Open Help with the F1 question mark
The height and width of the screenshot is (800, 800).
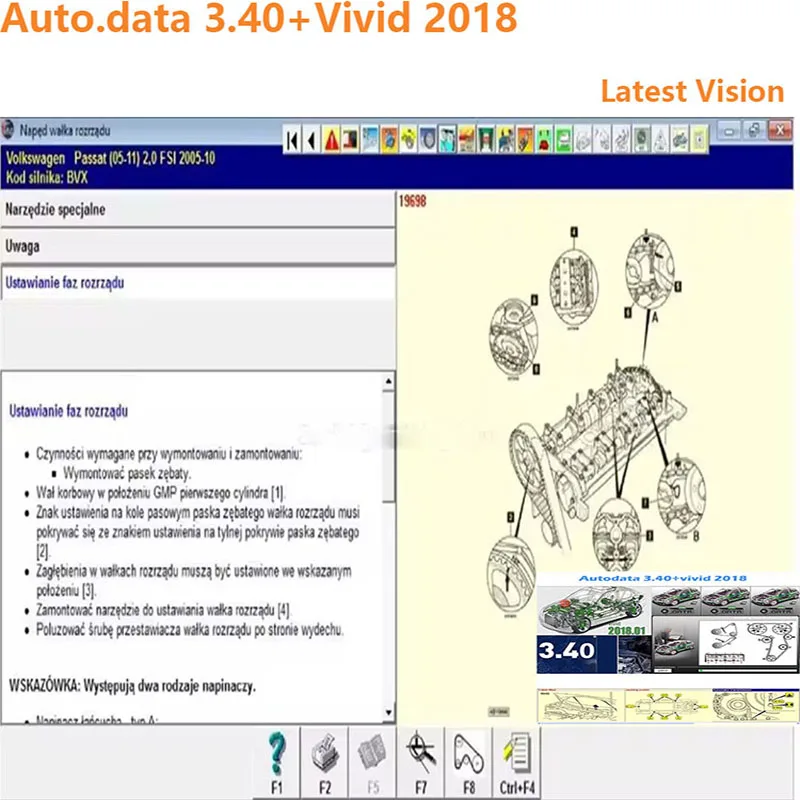click(277, 763)
